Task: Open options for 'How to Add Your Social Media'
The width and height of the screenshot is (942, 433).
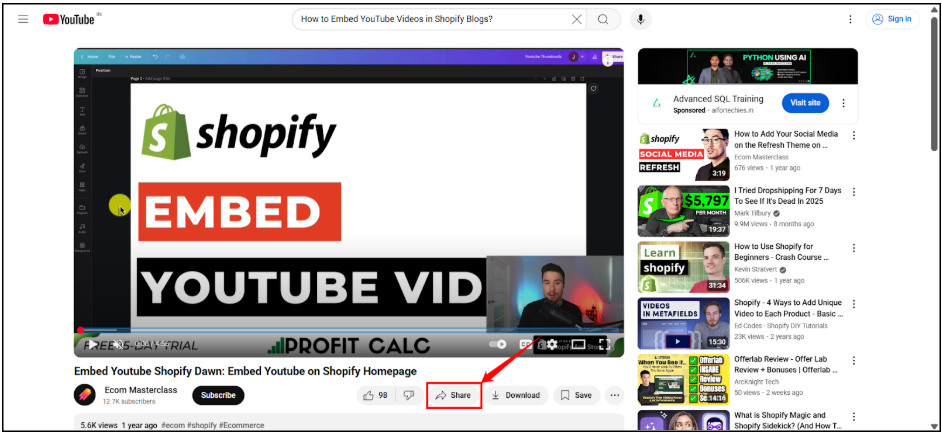Action: tap(854, 135)
